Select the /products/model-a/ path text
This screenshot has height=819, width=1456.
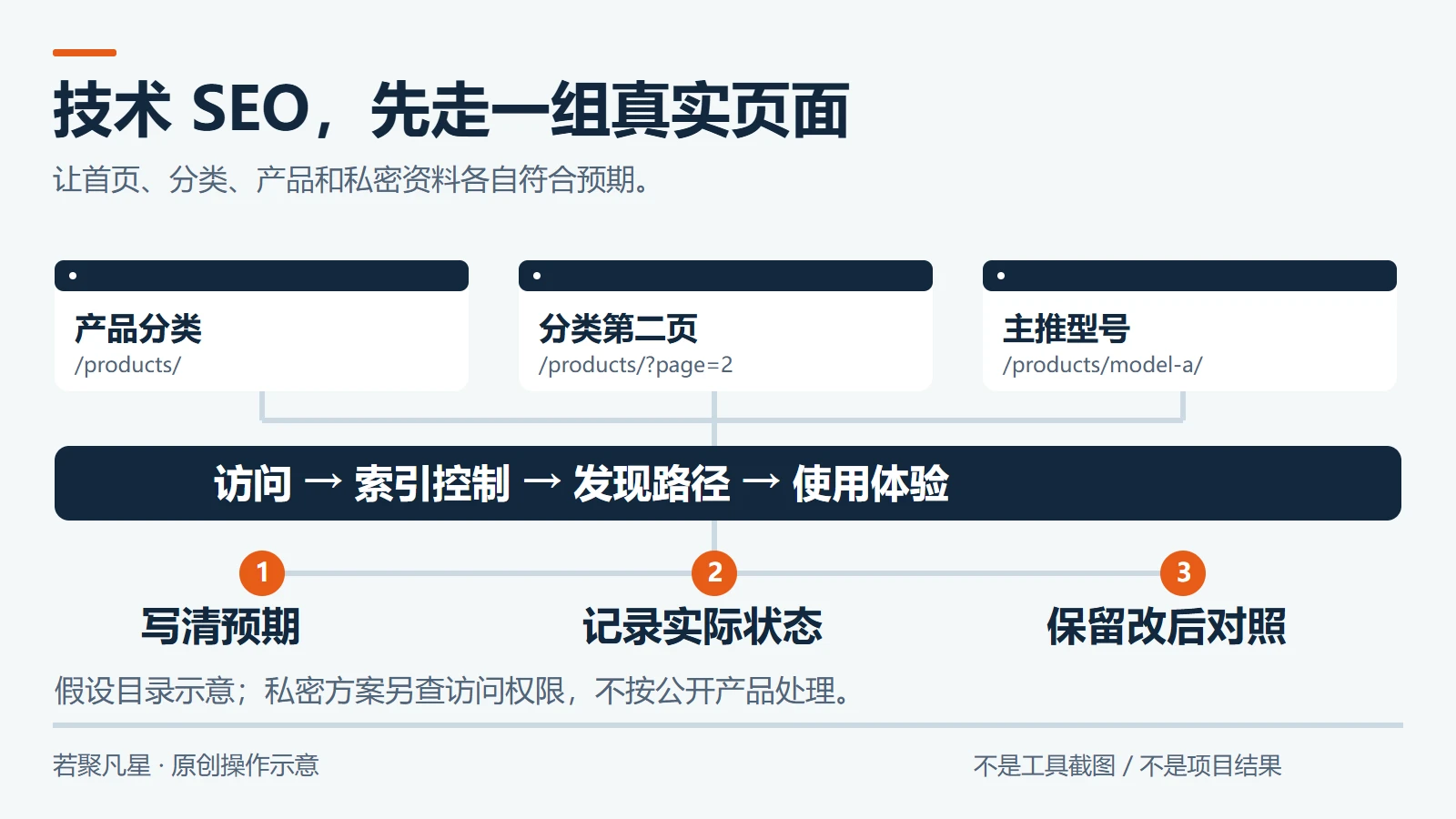coord(1102,365)
